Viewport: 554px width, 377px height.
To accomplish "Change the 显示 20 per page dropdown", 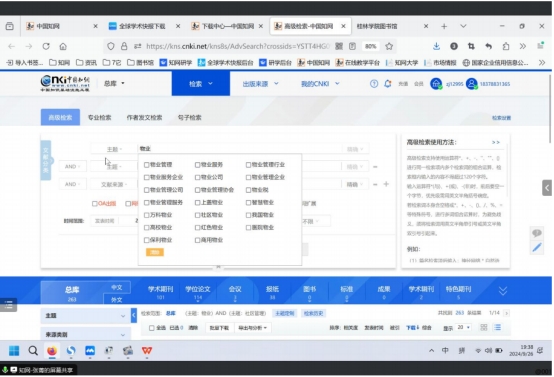I will coord(463,328).
